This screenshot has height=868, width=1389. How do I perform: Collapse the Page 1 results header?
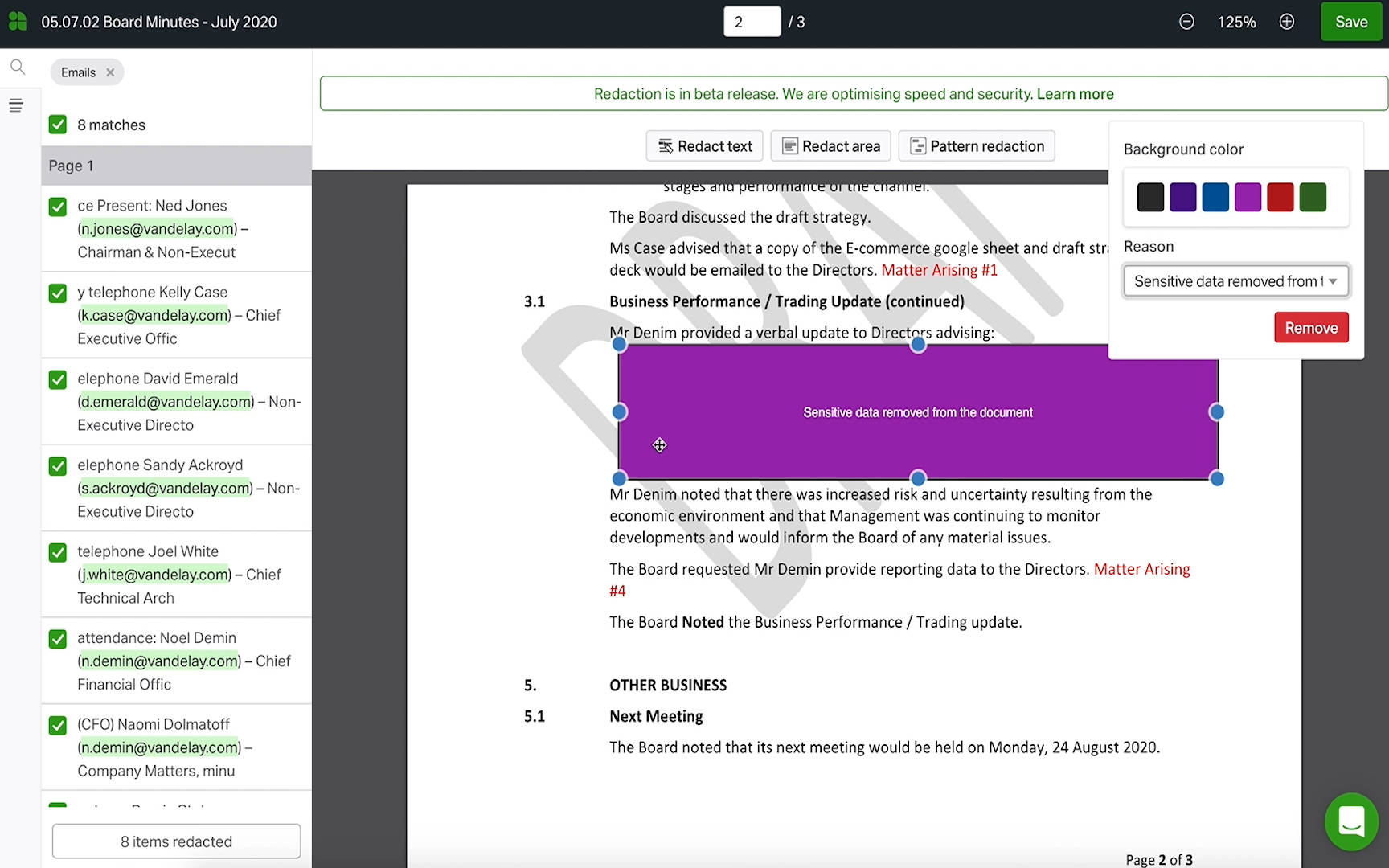[x=176, y=166]
